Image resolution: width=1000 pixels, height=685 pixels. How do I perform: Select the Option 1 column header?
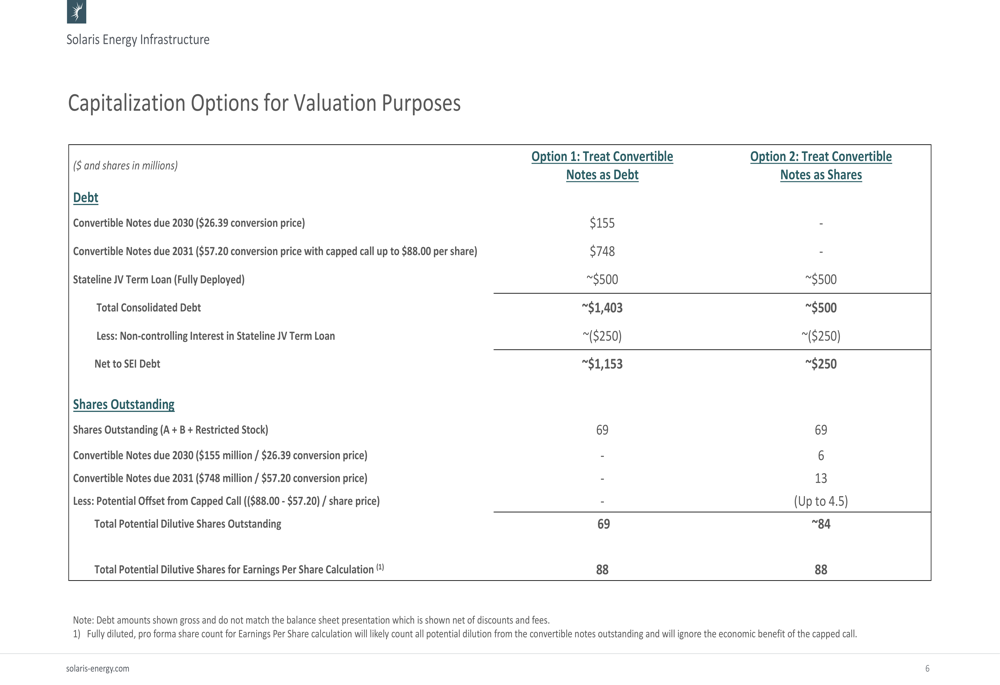[602, 166]
